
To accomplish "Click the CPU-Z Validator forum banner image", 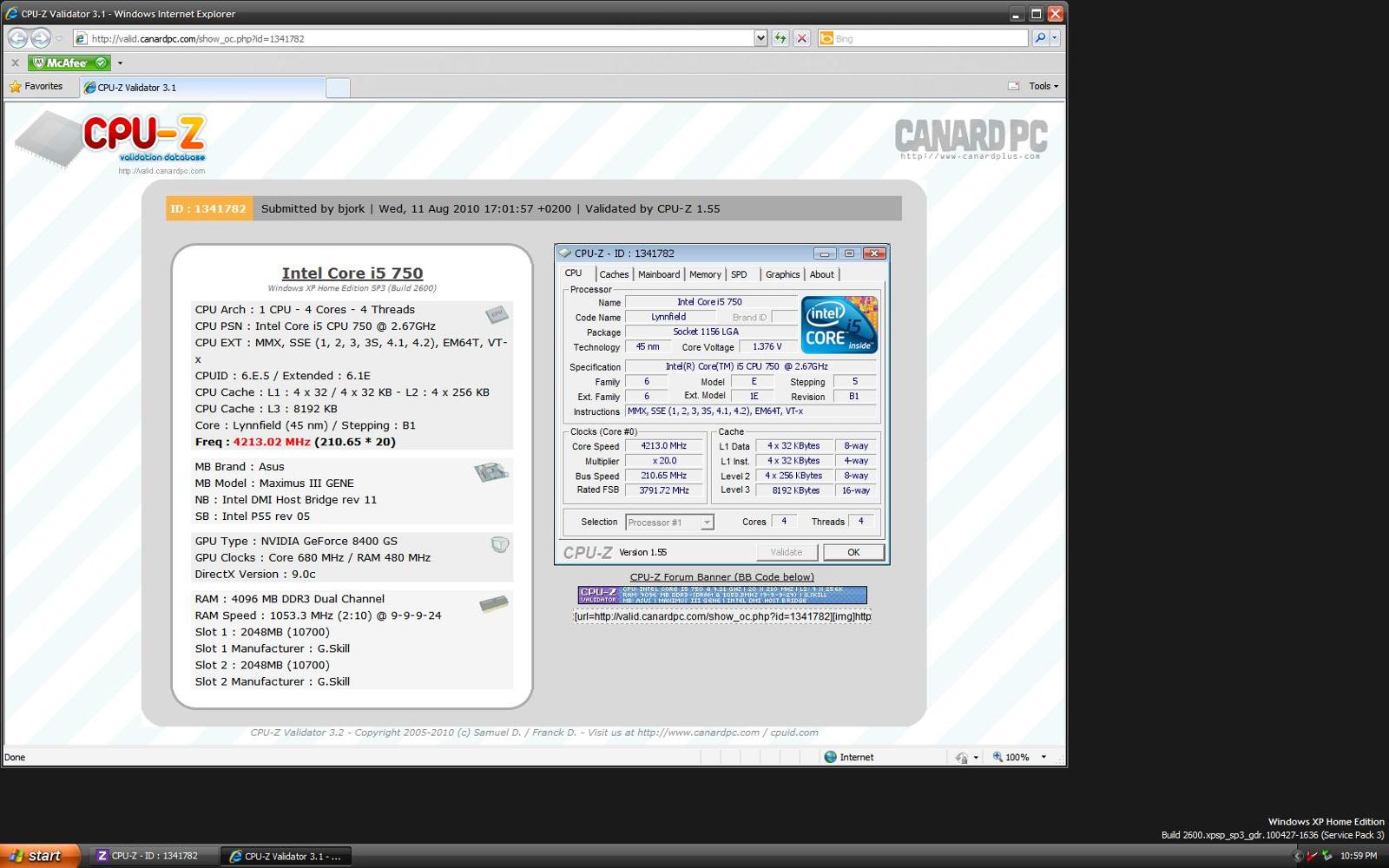I will click(x=722, y=595).
